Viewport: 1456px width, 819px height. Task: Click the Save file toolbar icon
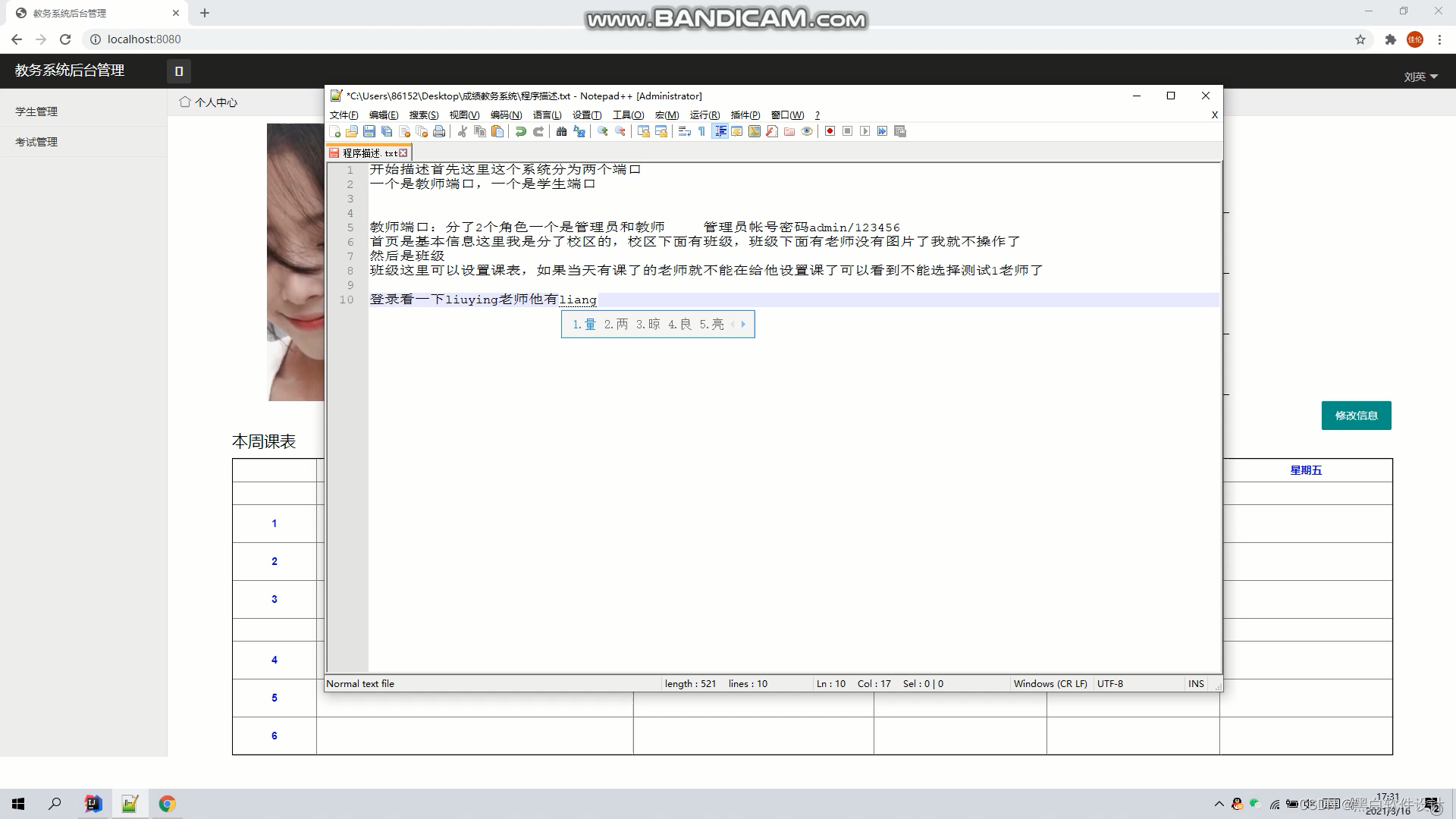tap(369, 131)
